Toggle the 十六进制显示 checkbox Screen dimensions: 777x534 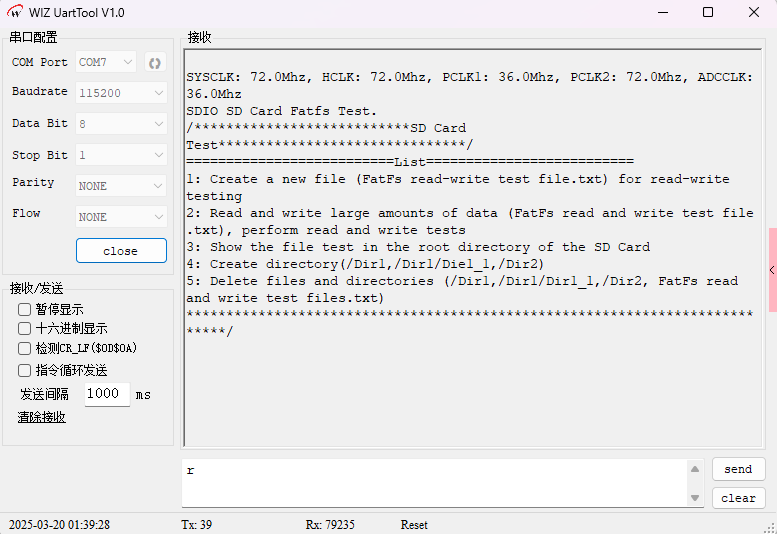(24, 329)
